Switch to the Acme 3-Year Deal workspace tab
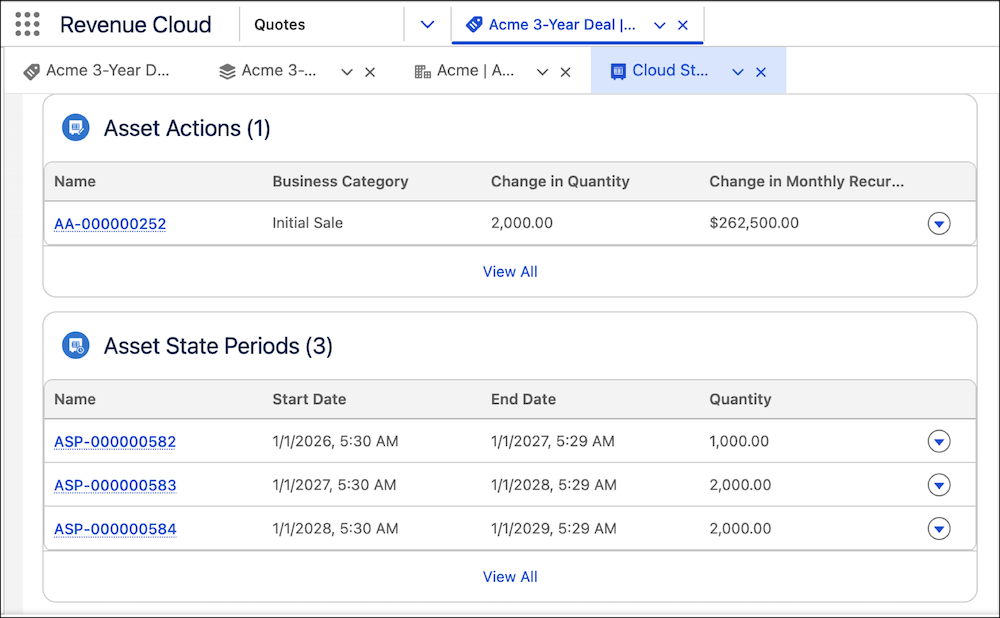The width and height of the screenshot is (1000, 618). point(562,25)
